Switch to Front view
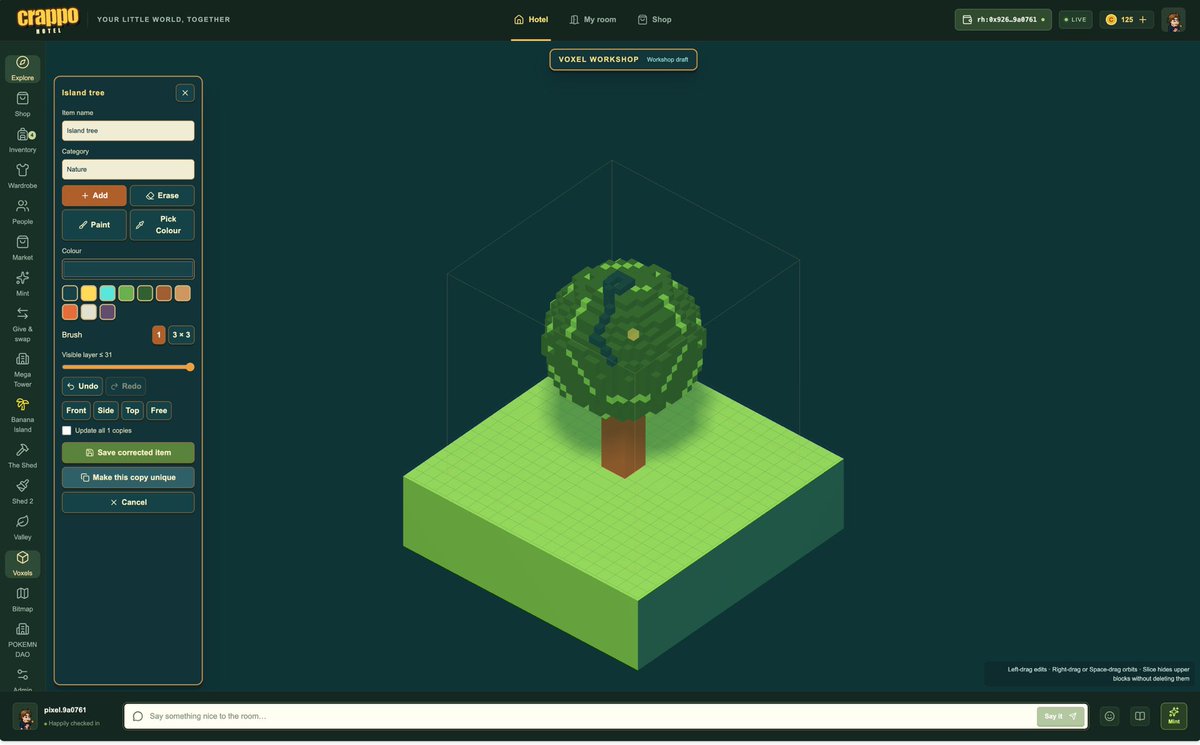The width and height of the screenshot is (1200, 745). click(76, 410)
